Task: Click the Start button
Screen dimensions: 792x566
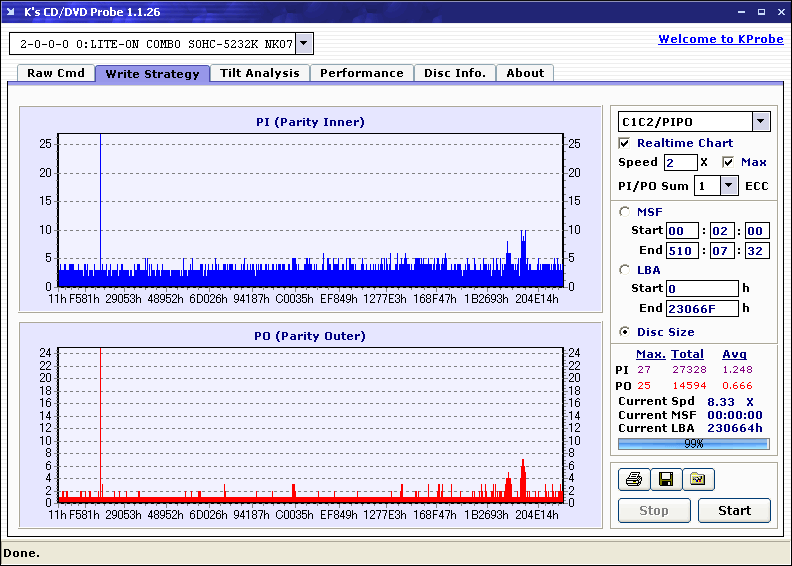Action: pyautogui.click(x=734, y=510)
